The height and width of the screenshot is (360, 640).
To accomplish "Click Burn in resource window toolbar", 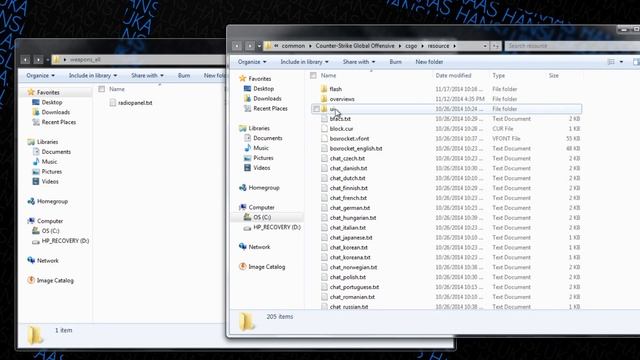I will (x=395, y=62).
